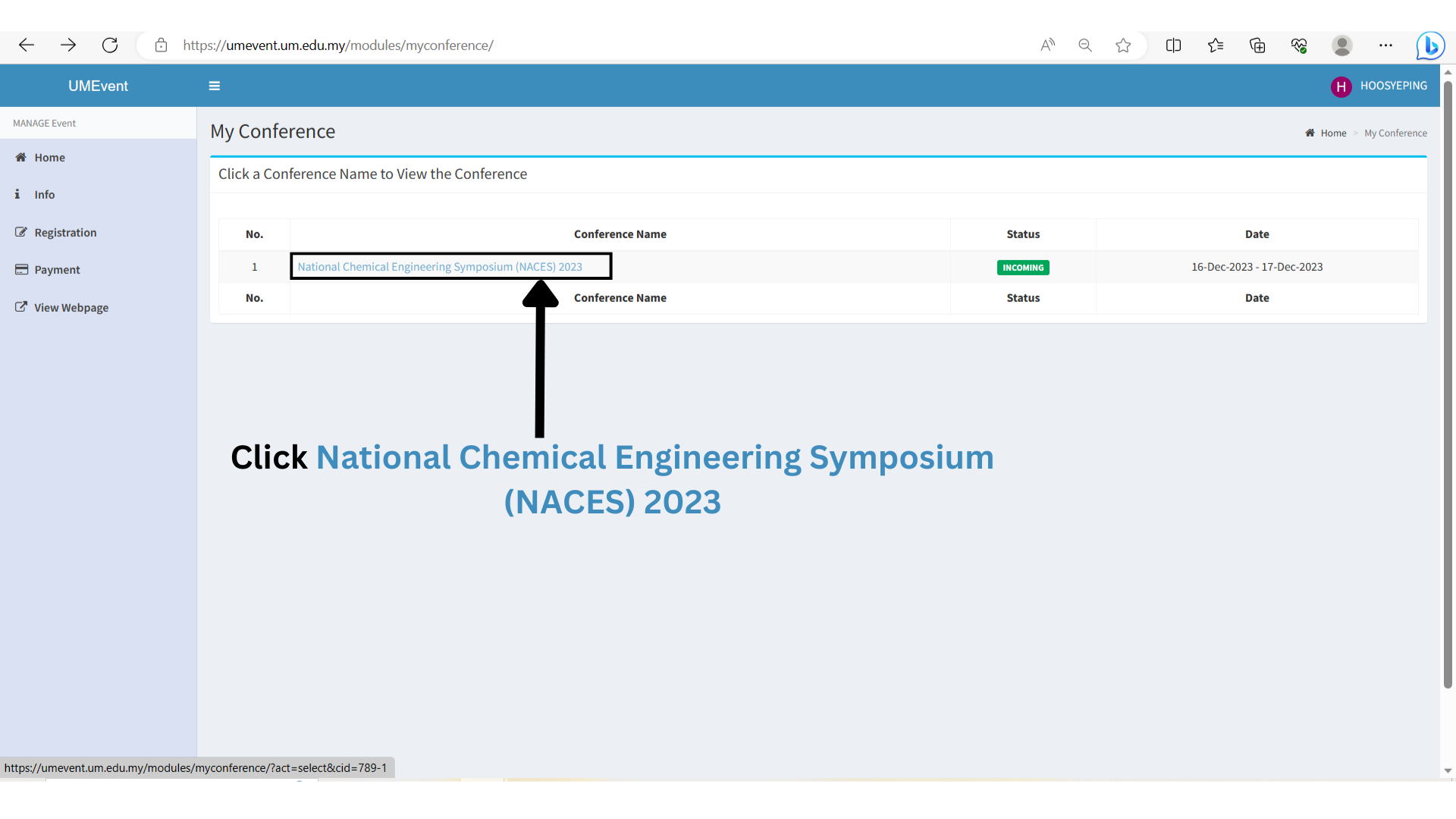1456x819 pixels.
Task: Open the Bing chat sidebar icon
Action: click(x=1430, y=45)
